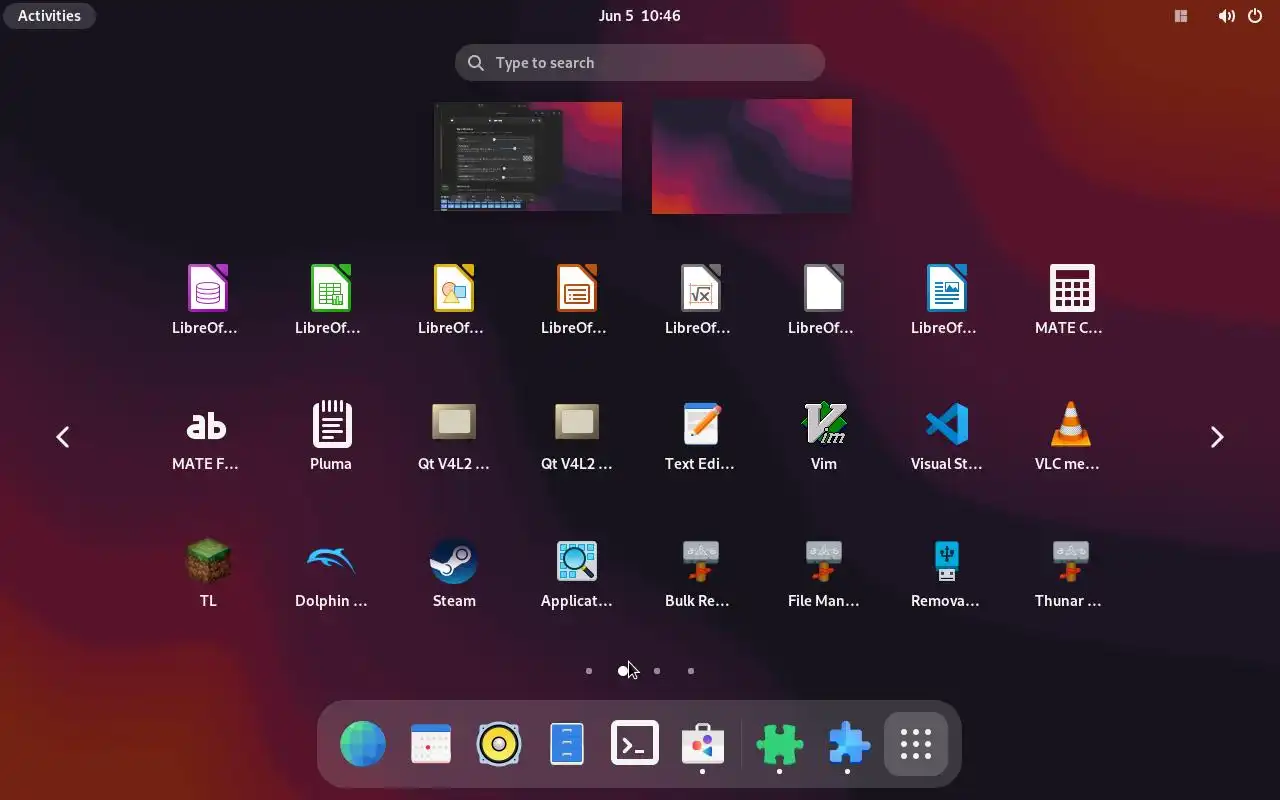
Task: Launch Thunar app icon
Action: point(1070,561)
